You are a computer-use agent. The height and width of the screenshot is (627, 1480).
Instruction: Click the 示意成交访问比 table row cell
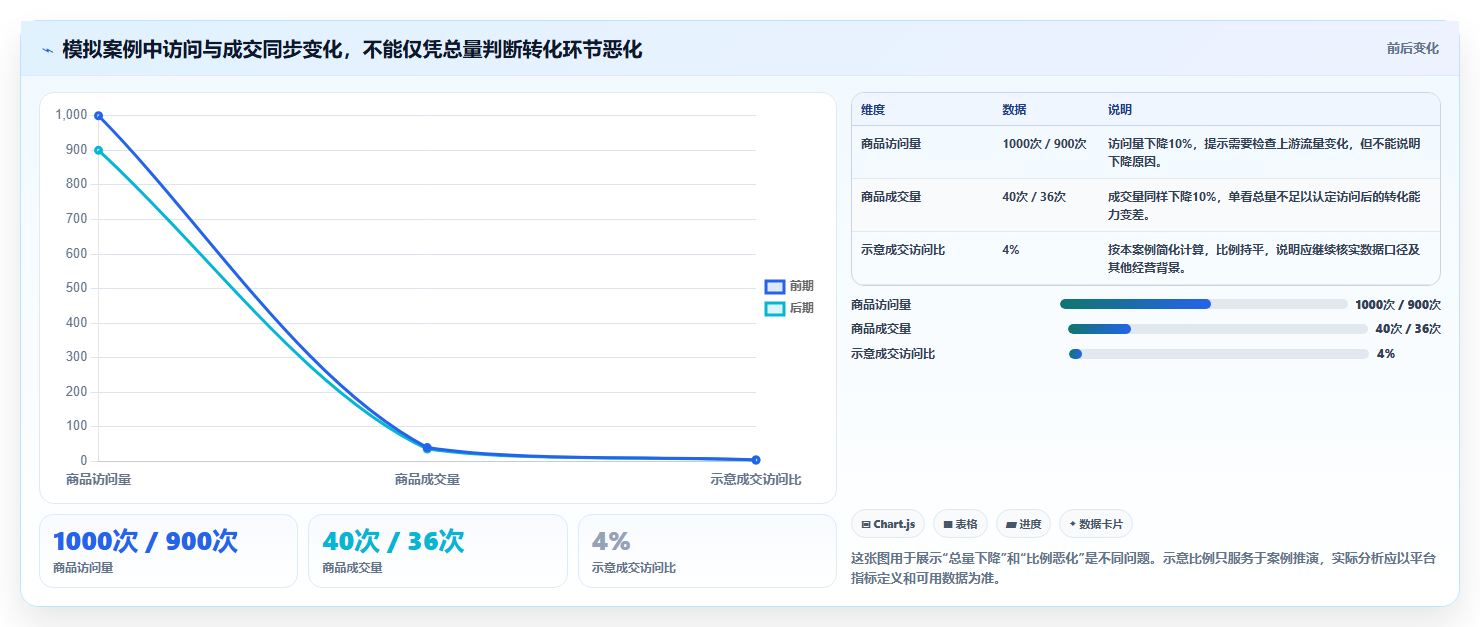(903, 250)
